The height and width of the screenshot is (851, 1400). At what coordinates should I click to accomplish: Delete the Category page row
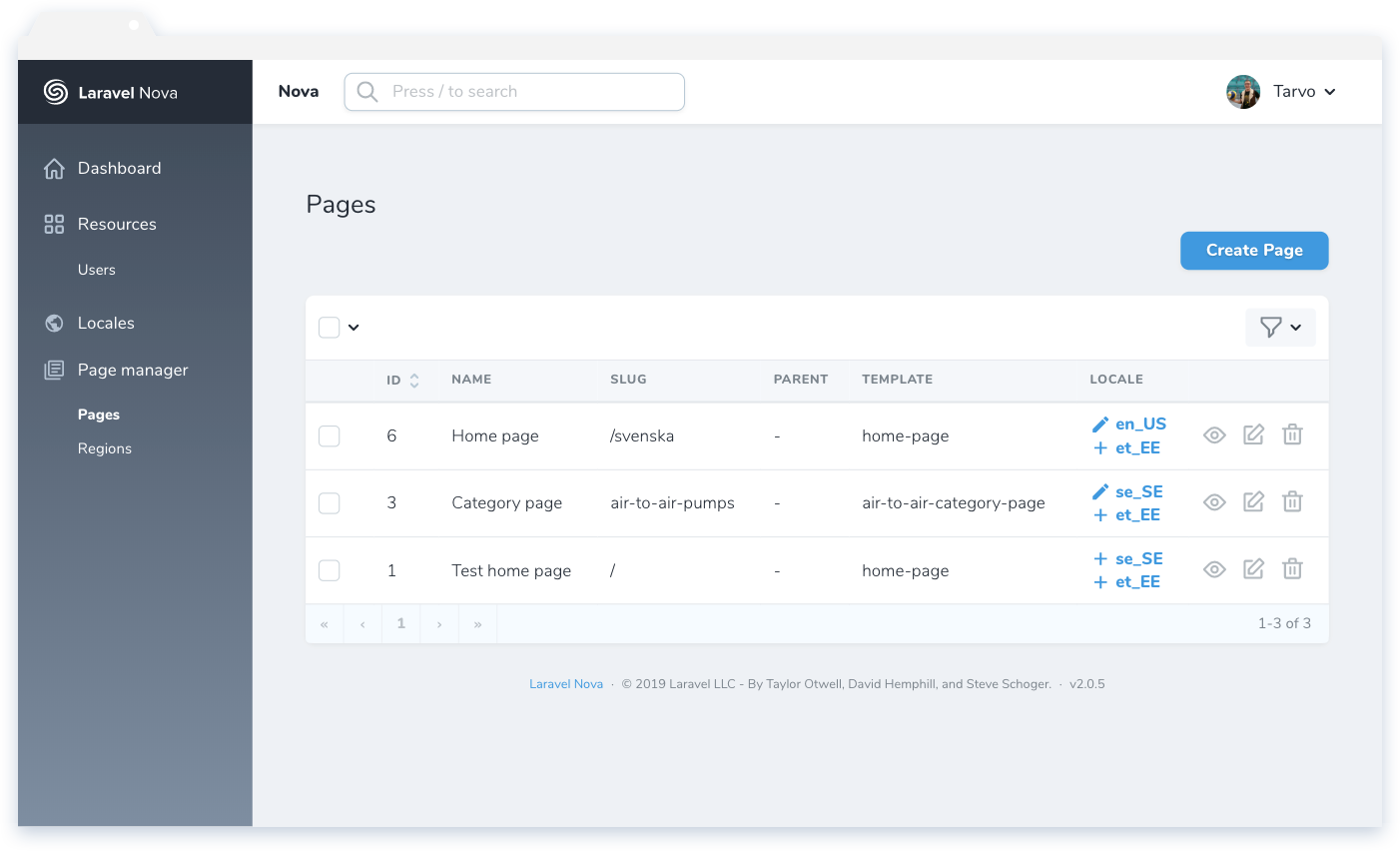point(1292,501)
